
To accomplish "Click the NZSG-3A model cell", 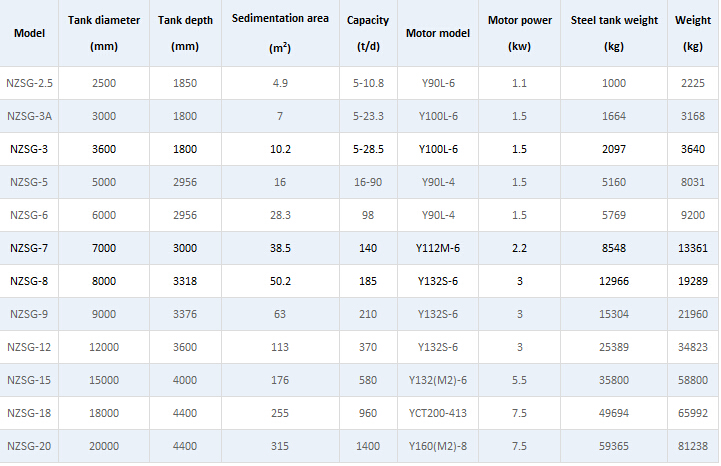I will point(28,116).
